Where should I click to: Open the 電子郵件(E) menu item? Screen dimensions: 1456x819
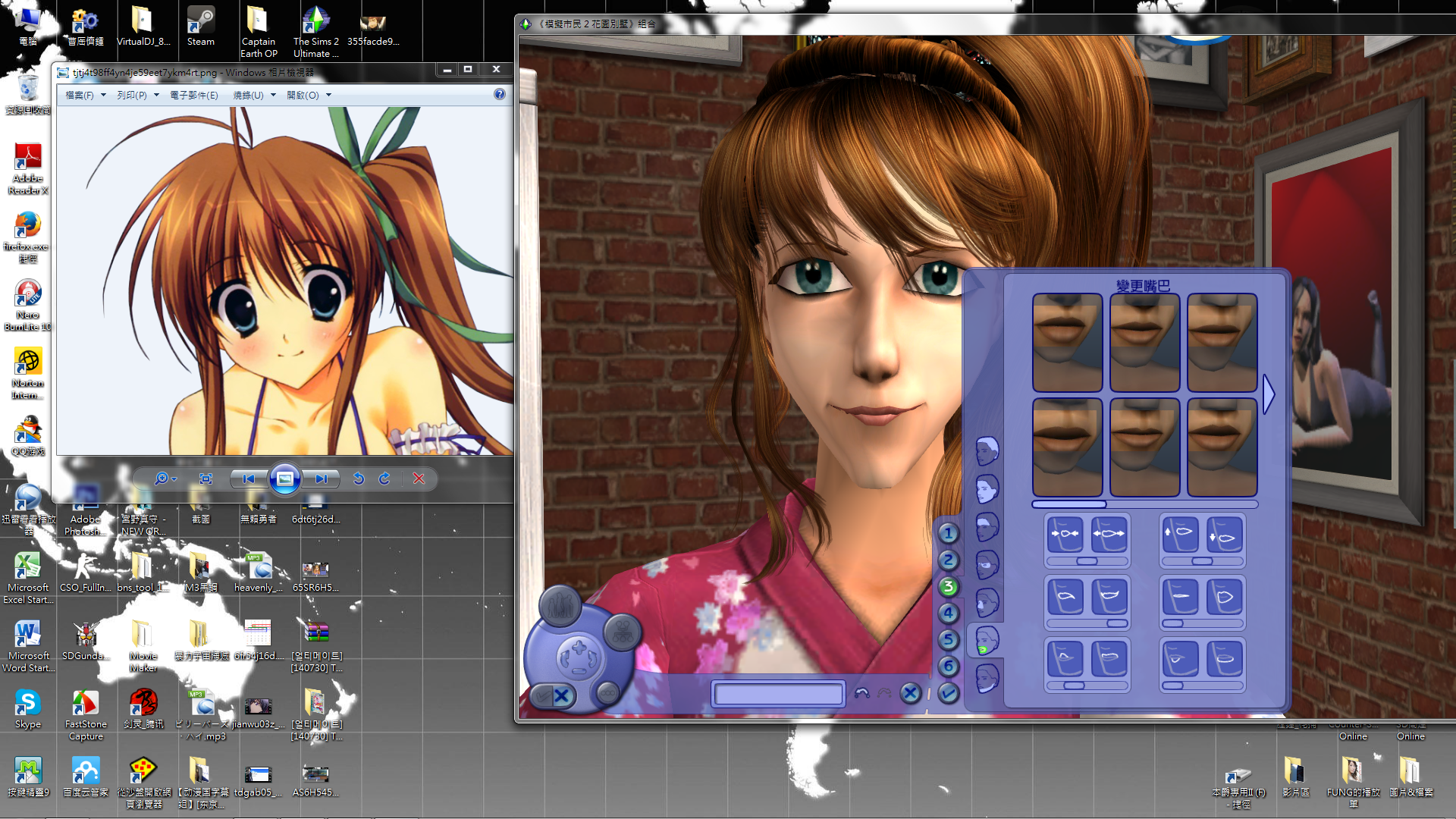click(x=193, y=96)
